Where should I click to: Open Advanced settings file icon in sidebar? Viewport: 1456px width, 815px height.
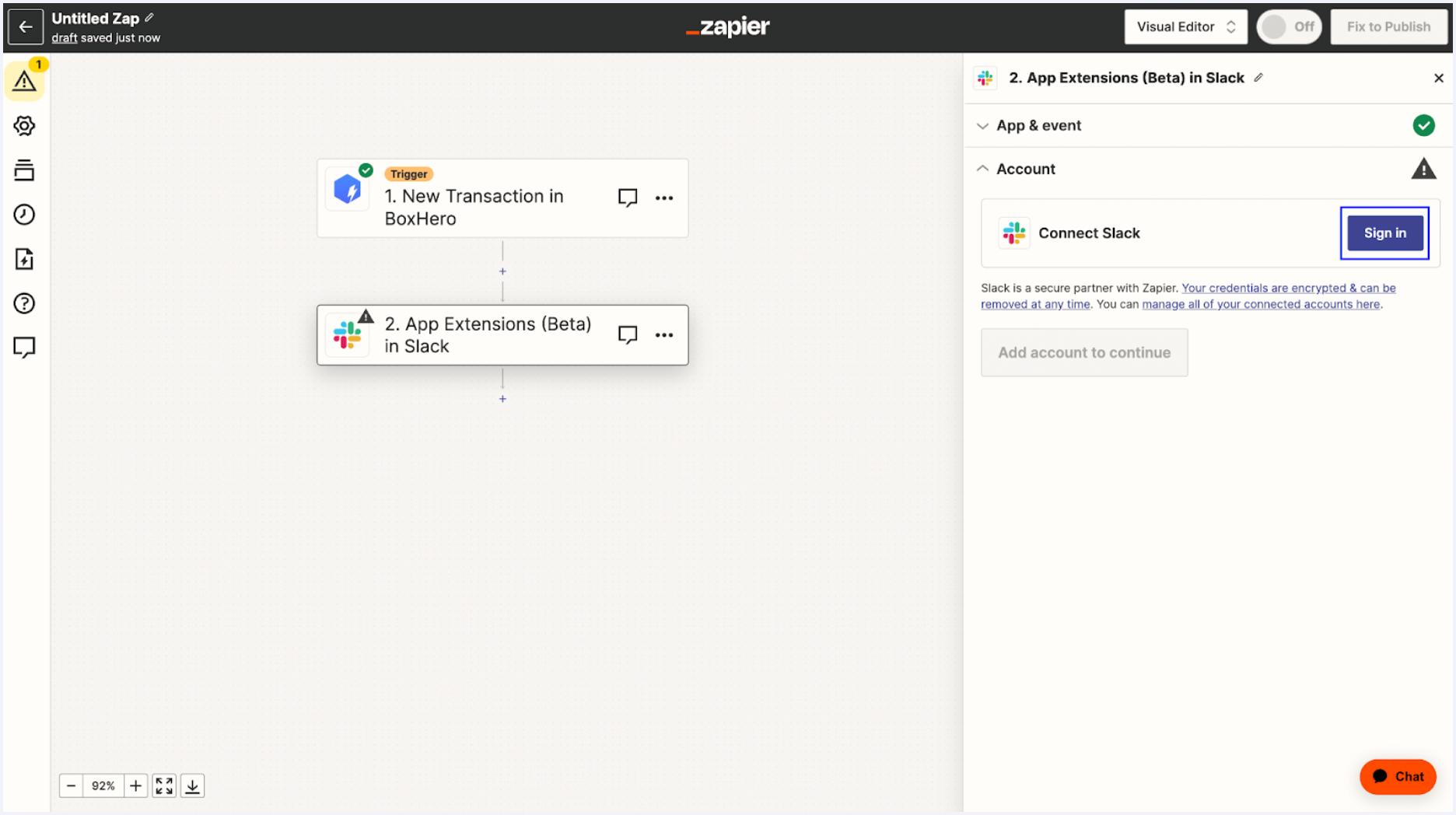(24, 259)
